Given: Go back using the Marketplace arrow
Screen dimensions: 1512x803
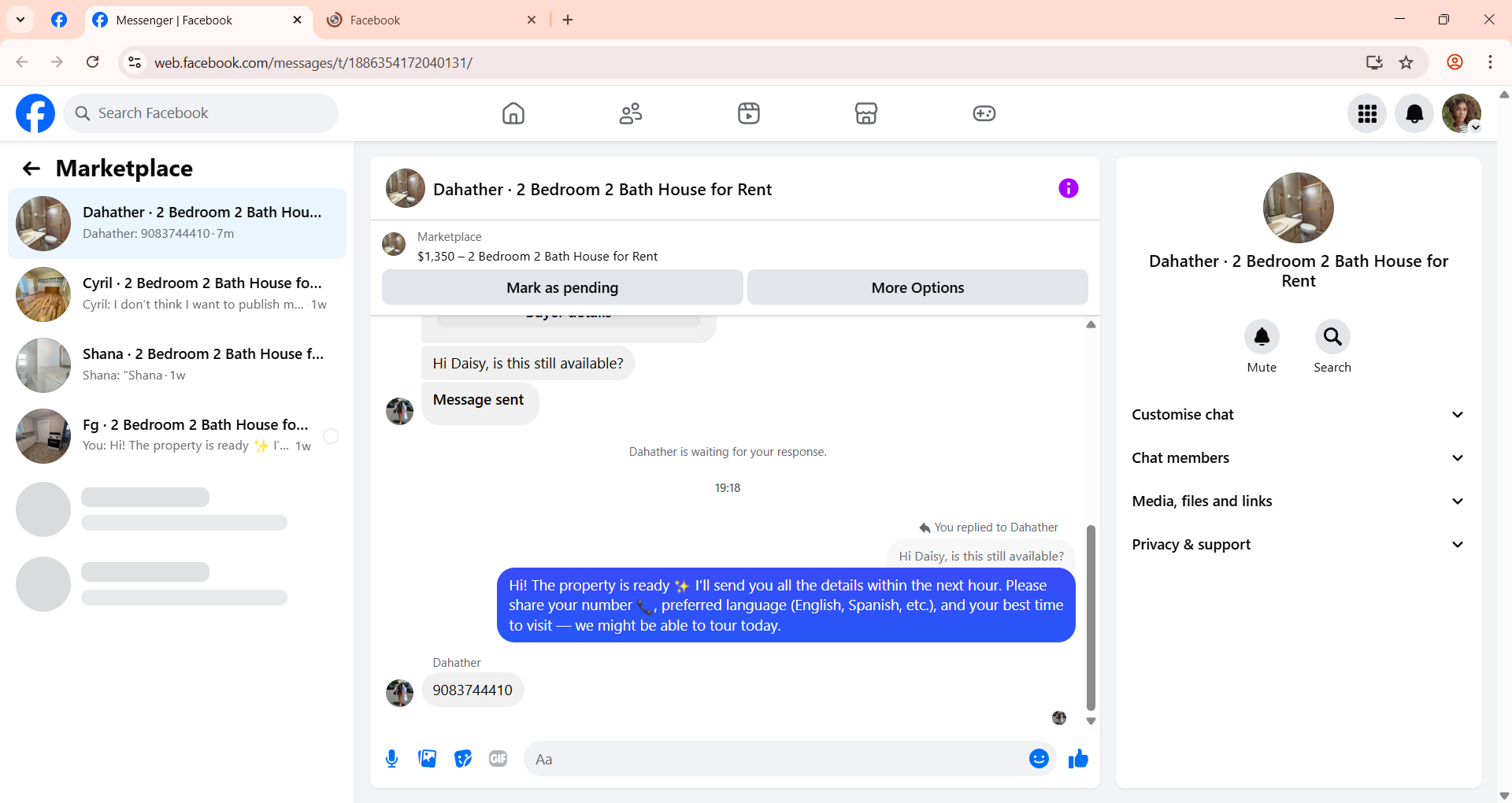Looking at the screenshot, I should point(31,168).
